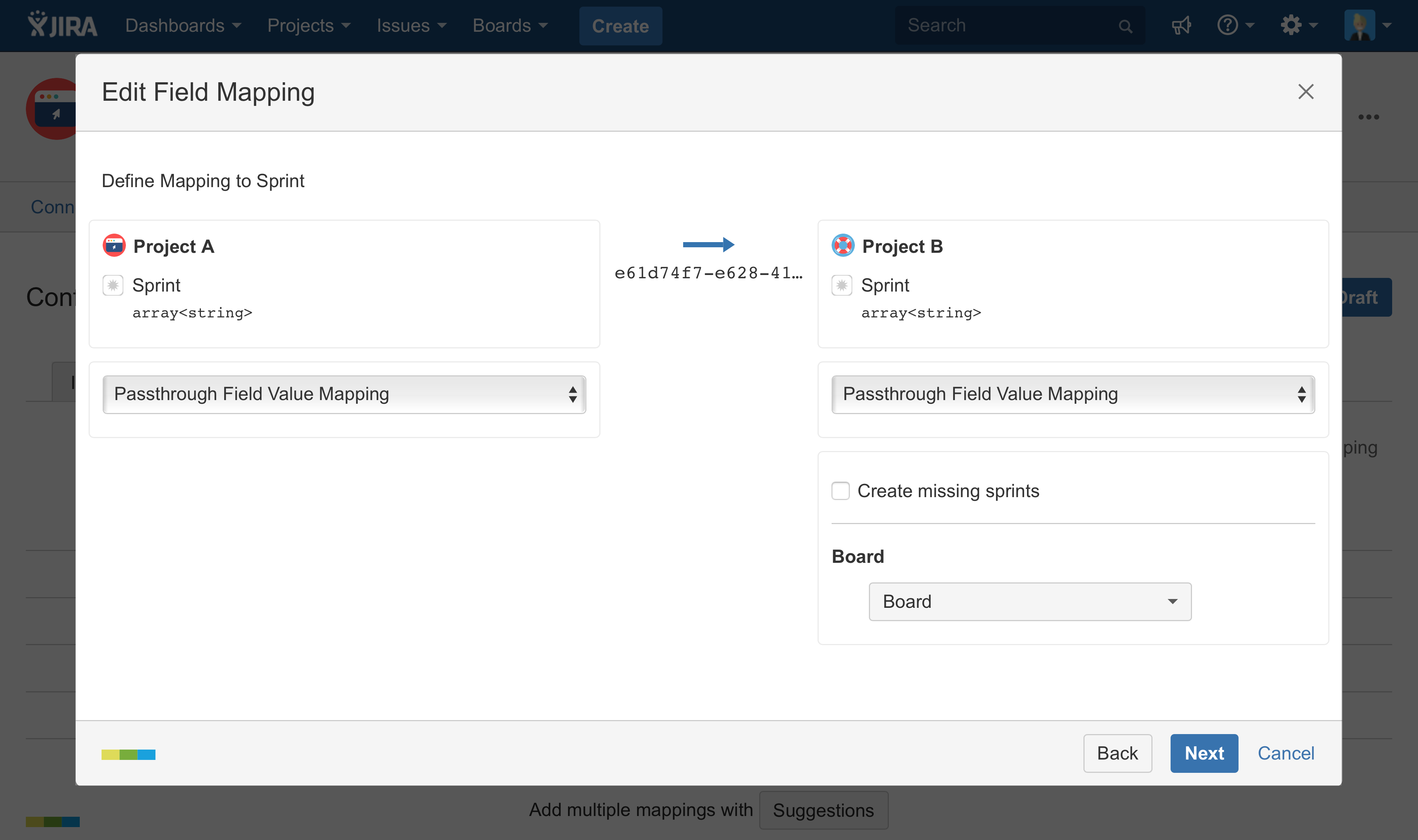The width and height of the screenshot is (1418, 840).
Task: Click the Project A avatar icon
Action: [114, 246]
